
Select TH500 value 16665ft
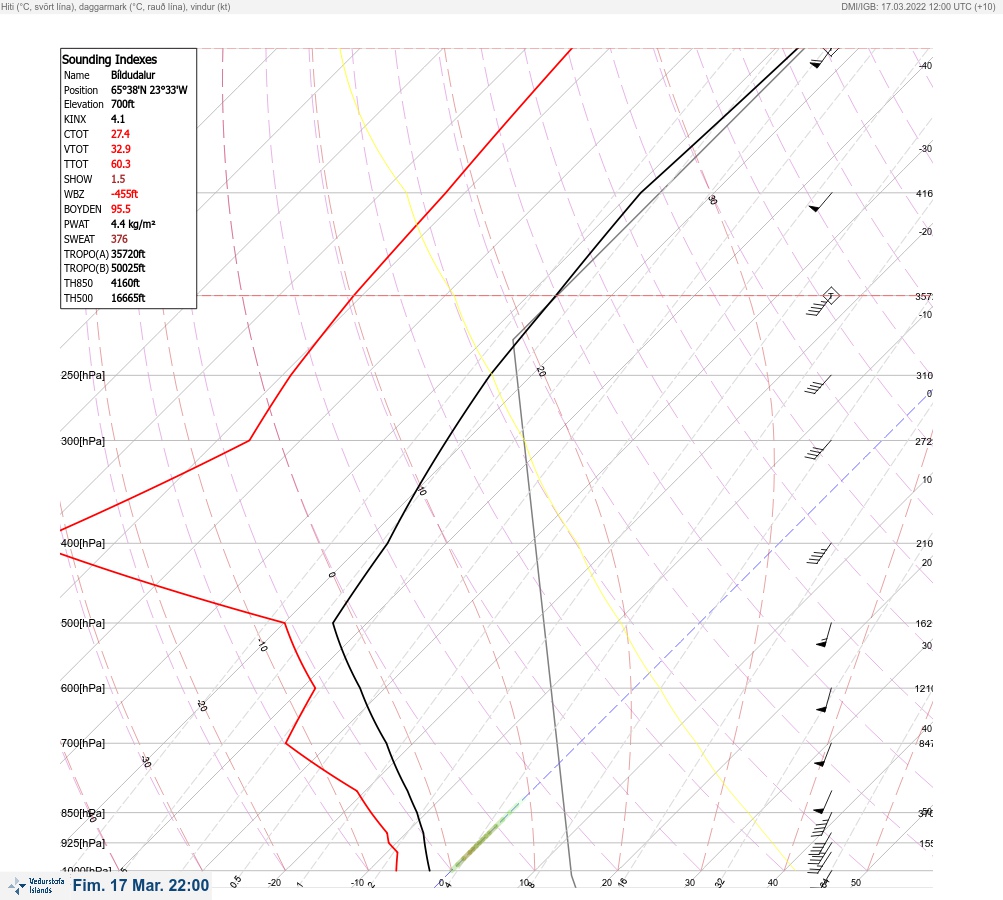(128, 298)
